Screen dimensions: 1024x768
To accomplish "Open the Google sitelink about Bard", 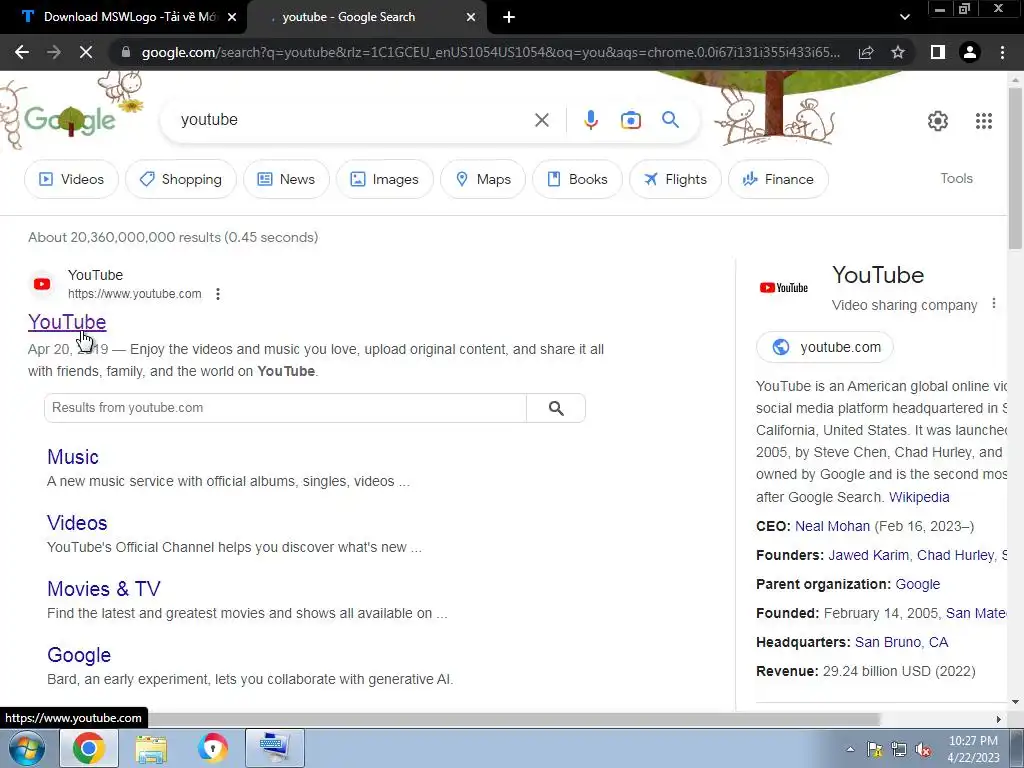I will [79, 654].
